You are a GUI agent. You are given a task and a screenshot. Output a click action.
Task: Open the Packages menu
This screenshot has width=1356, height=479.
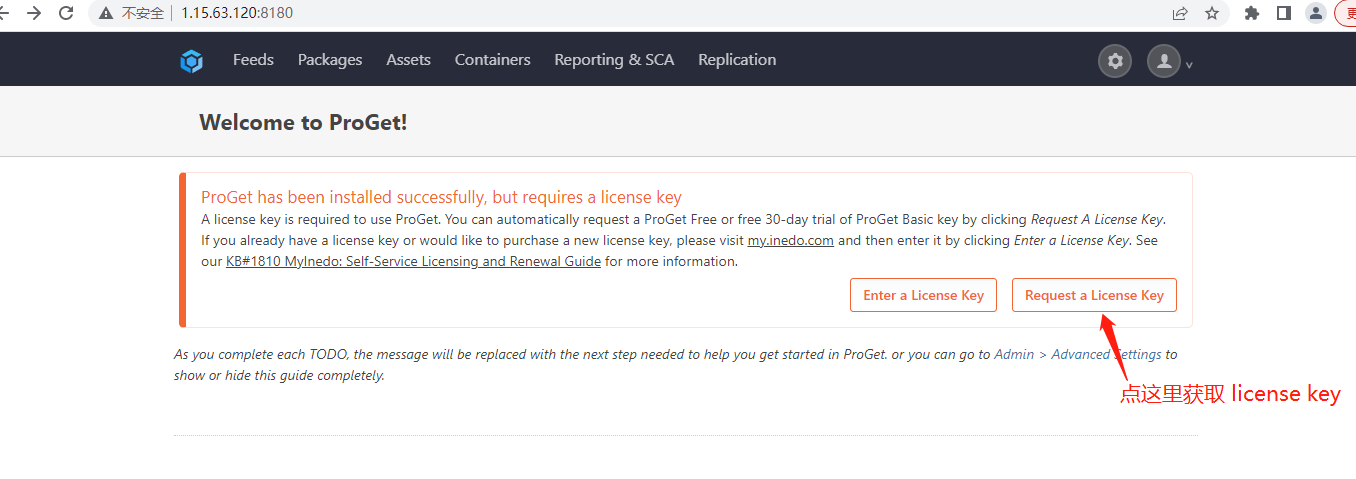click(x=330, y=60)
